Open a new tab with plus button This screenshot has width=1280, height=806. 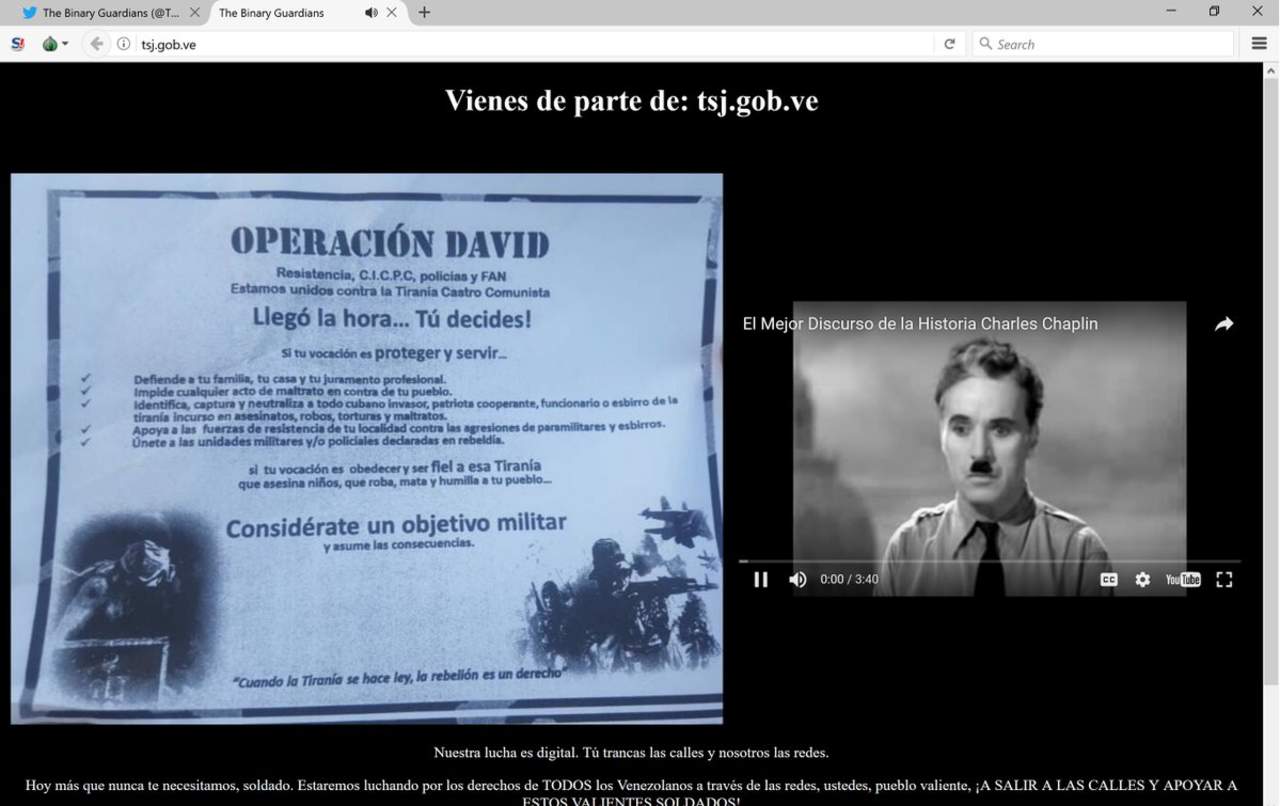click(424, 13)
